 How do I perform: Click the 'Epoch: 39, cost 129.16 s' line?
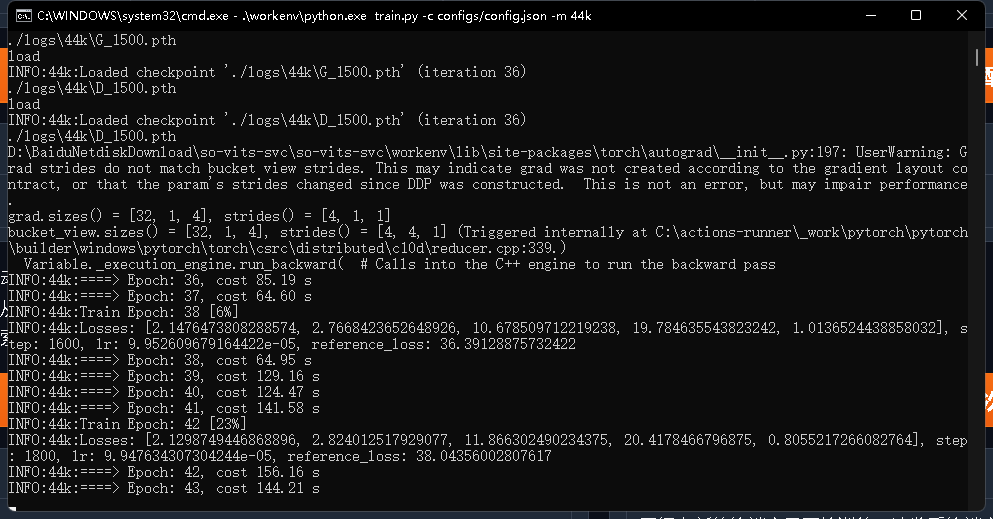tap(164, 376)
